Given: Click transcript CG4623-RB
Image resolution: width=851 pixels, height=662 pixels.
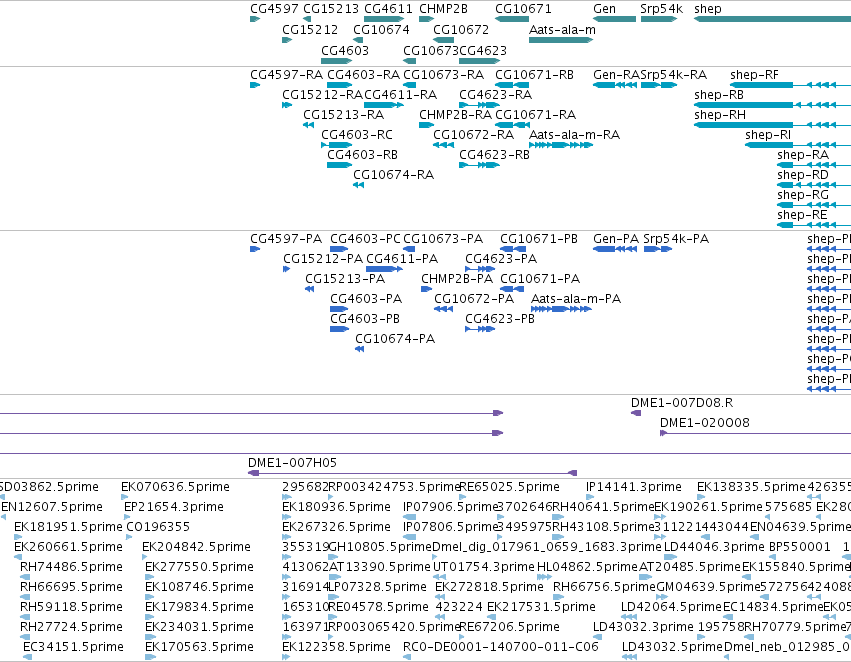Looking at the screenshot, I should 479,166.
